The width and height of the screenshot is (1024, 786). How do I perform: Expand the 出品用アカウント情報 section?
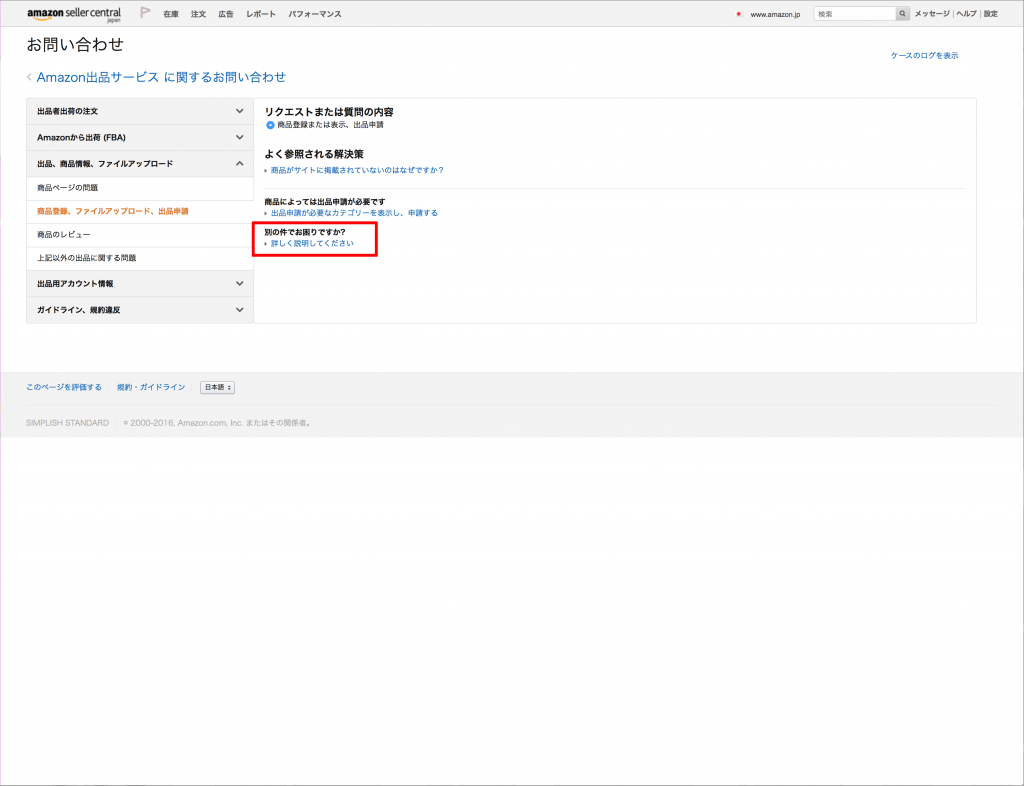coord(140,284)
